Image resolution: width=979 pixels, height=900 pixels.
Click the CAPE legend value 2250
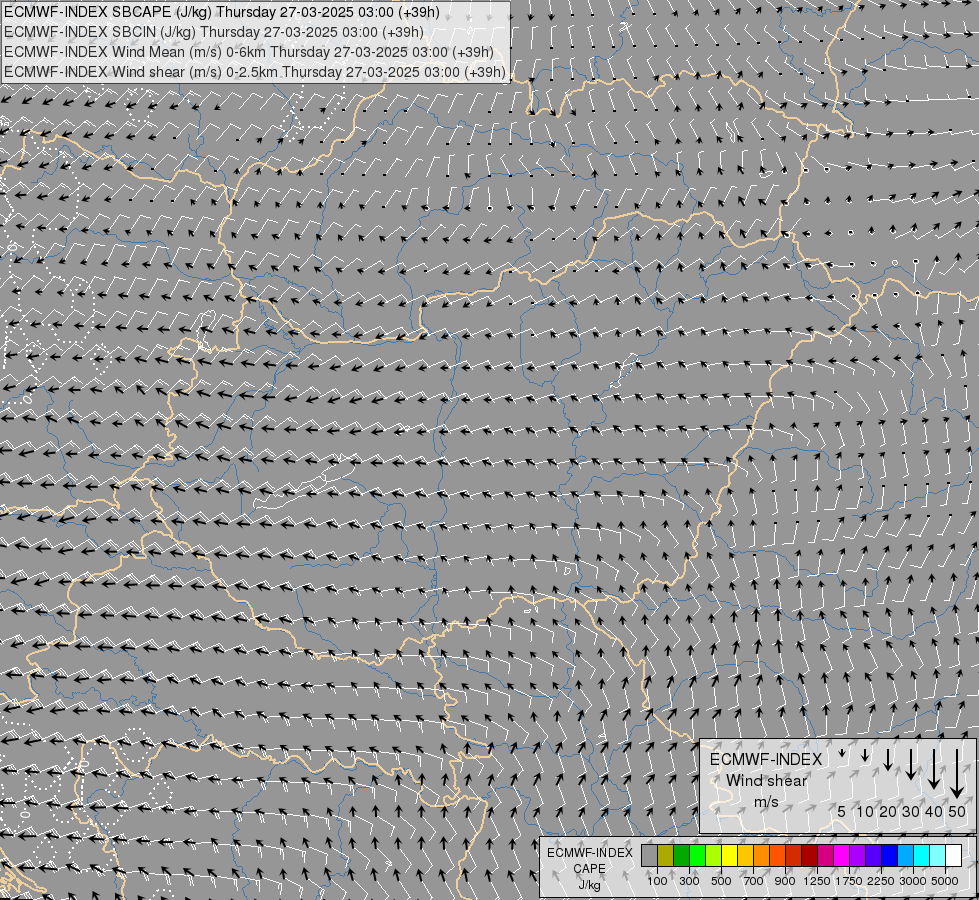tap(881, 881)
